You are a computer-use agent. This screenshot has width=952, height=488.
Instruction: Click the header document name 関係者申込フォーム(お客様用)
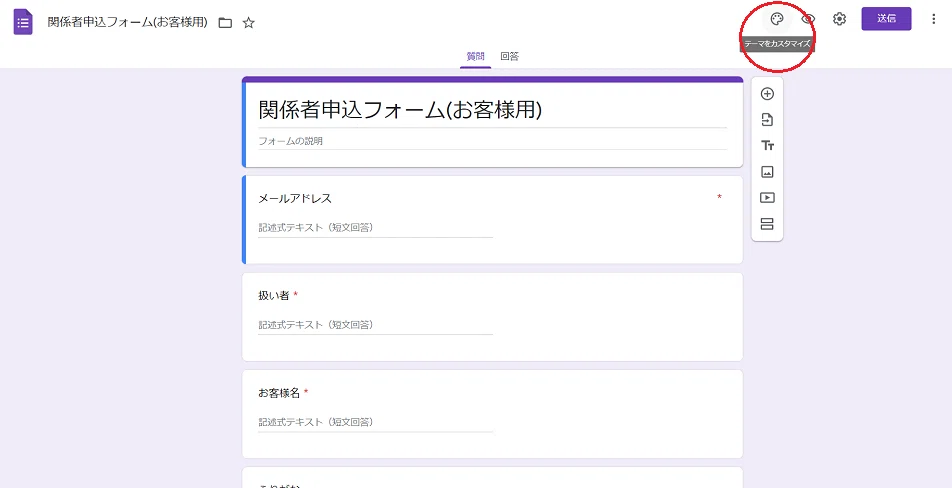tap(128, 22)
